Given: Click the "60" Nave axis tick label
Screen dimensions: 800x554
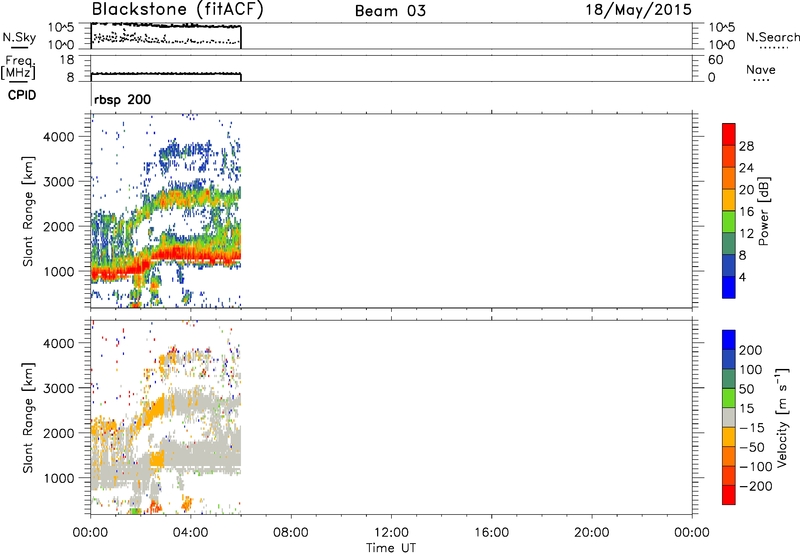Looking at the screenshot, I should (715, 60).
